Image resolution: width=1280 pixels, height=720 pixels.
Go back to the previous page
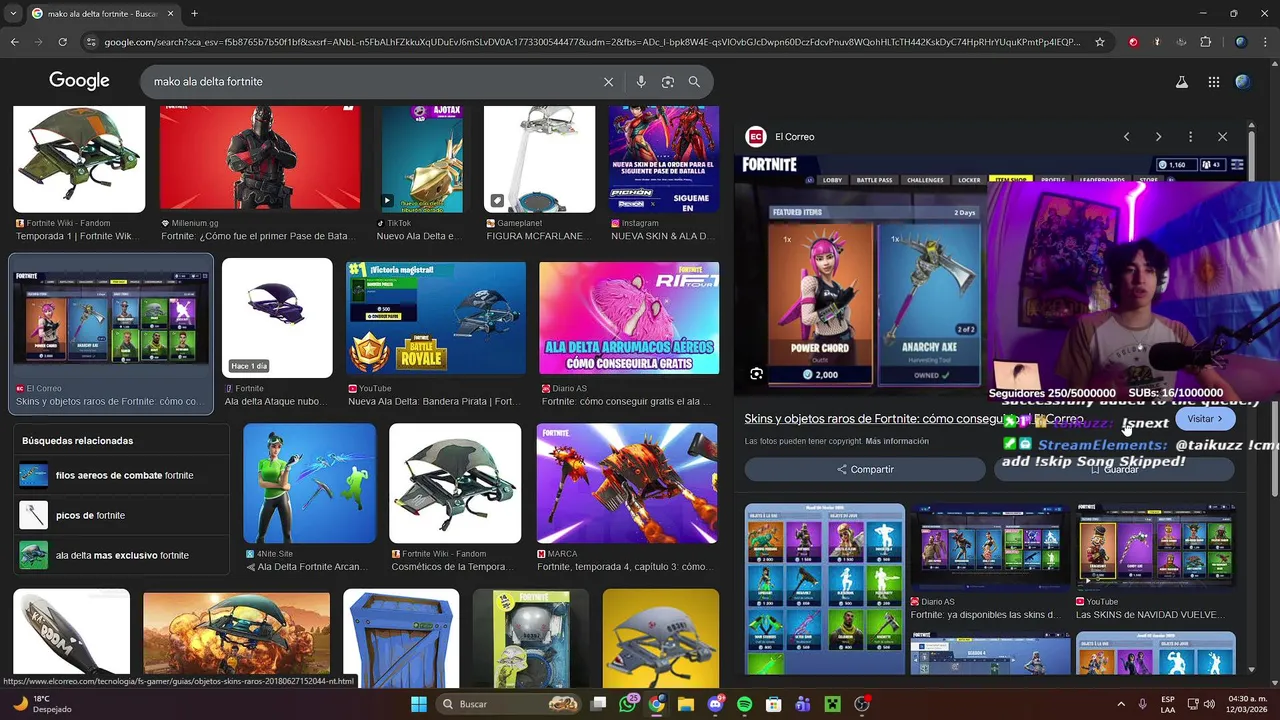coord(14,42)
